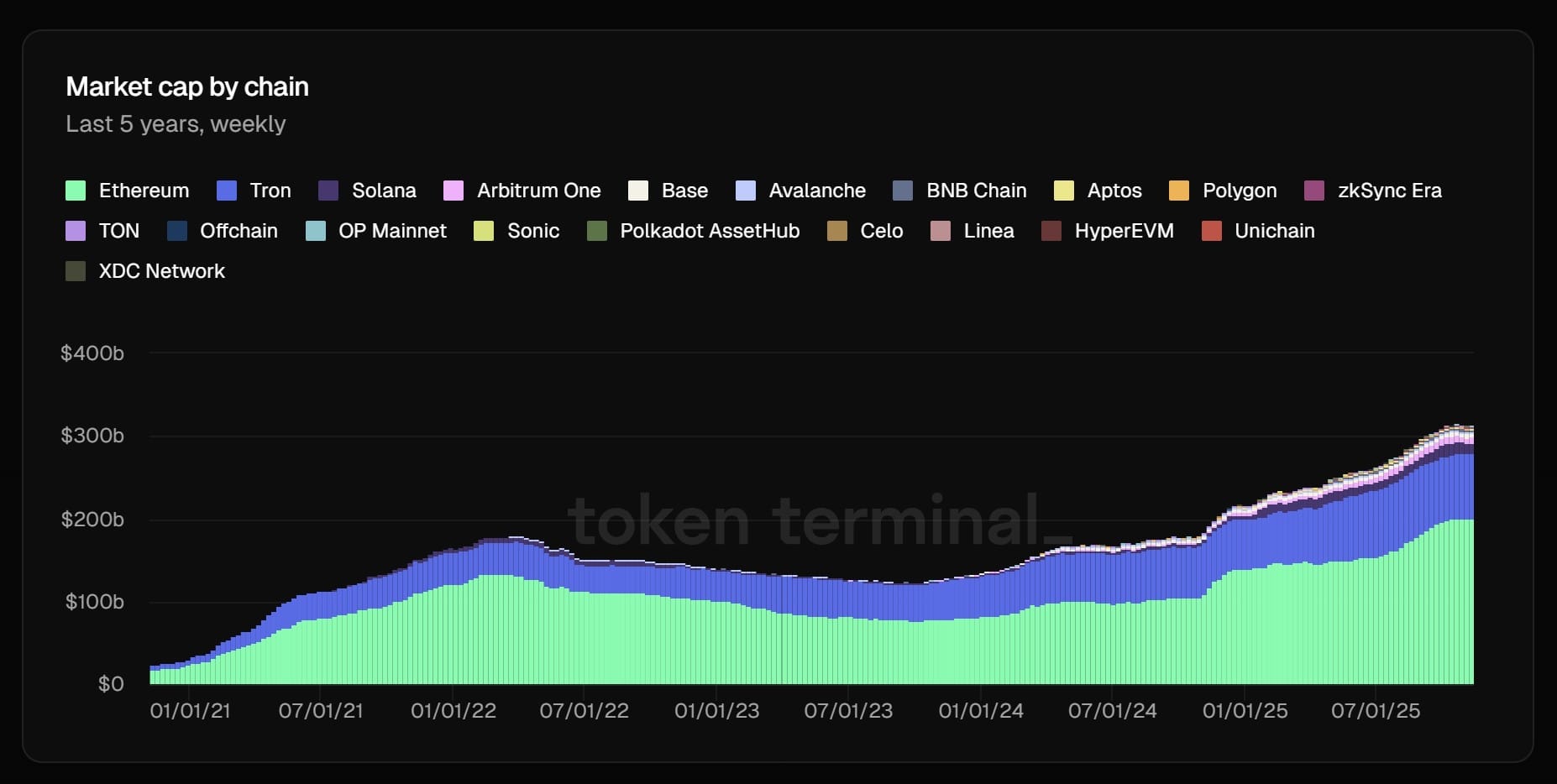Image resolution: width=1557 pixels, height=784 pixels.
Task: Click the Arbitrum One pink swatch
Action: [x=453, y=191]
